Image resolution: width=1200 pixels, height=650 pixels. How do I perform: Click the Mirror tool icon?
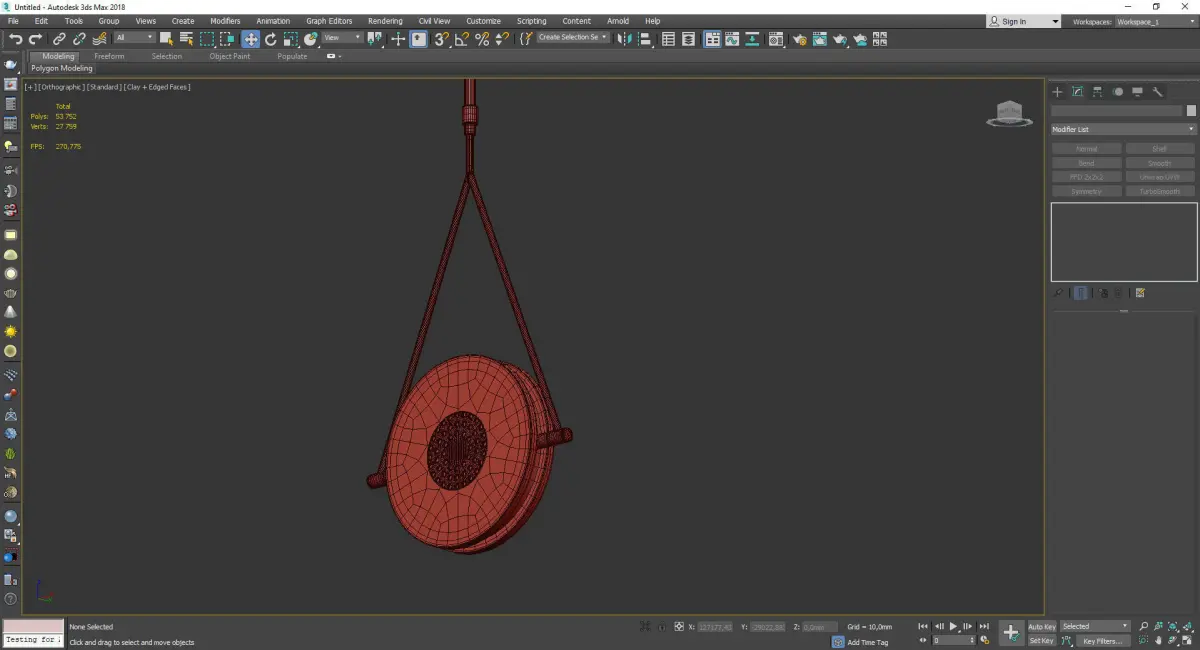coord(625,39)
